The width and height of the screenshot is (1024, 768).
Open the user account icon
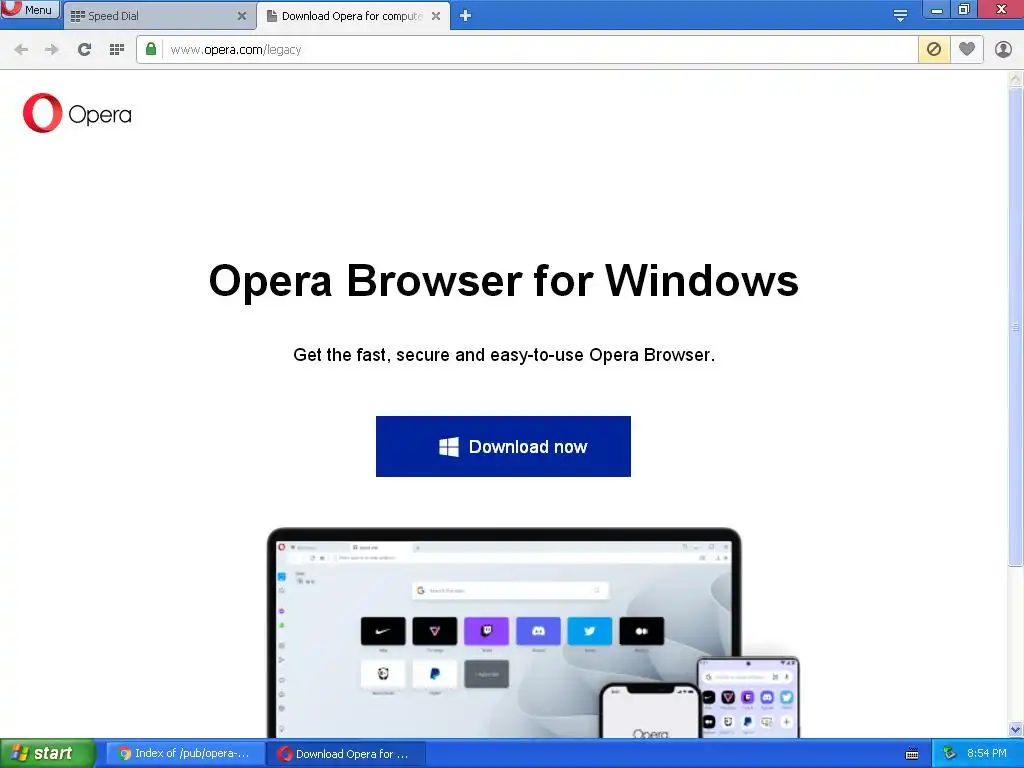(1003, 50)
